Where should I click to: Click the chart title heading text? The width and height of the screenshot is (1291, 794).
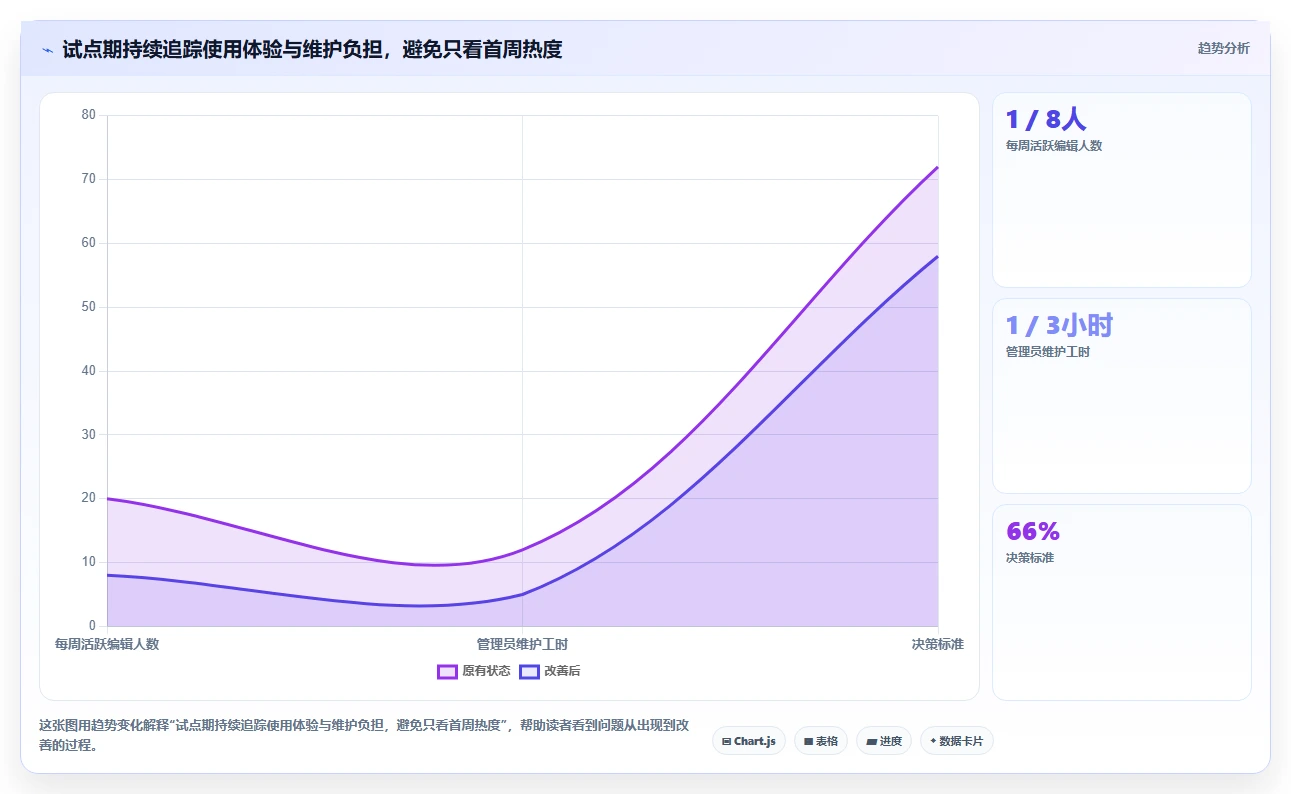coord(312,49)
